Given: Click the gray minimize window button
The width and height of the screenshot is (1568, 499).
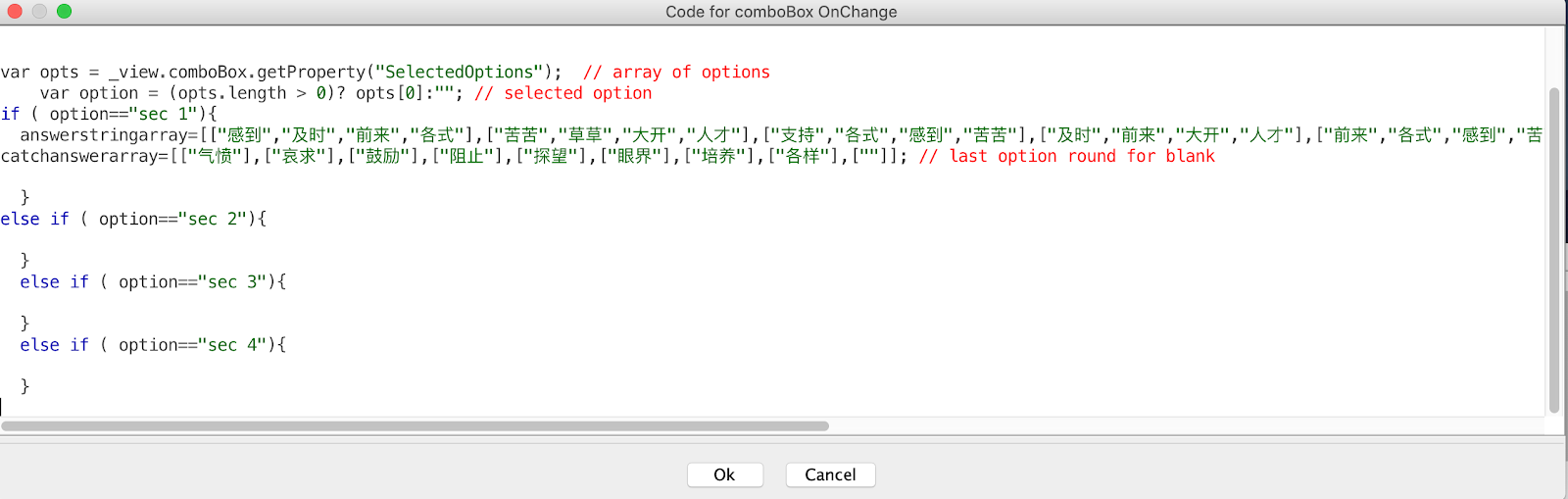Looking at the screenshot, I should click(x=39, y=12).
